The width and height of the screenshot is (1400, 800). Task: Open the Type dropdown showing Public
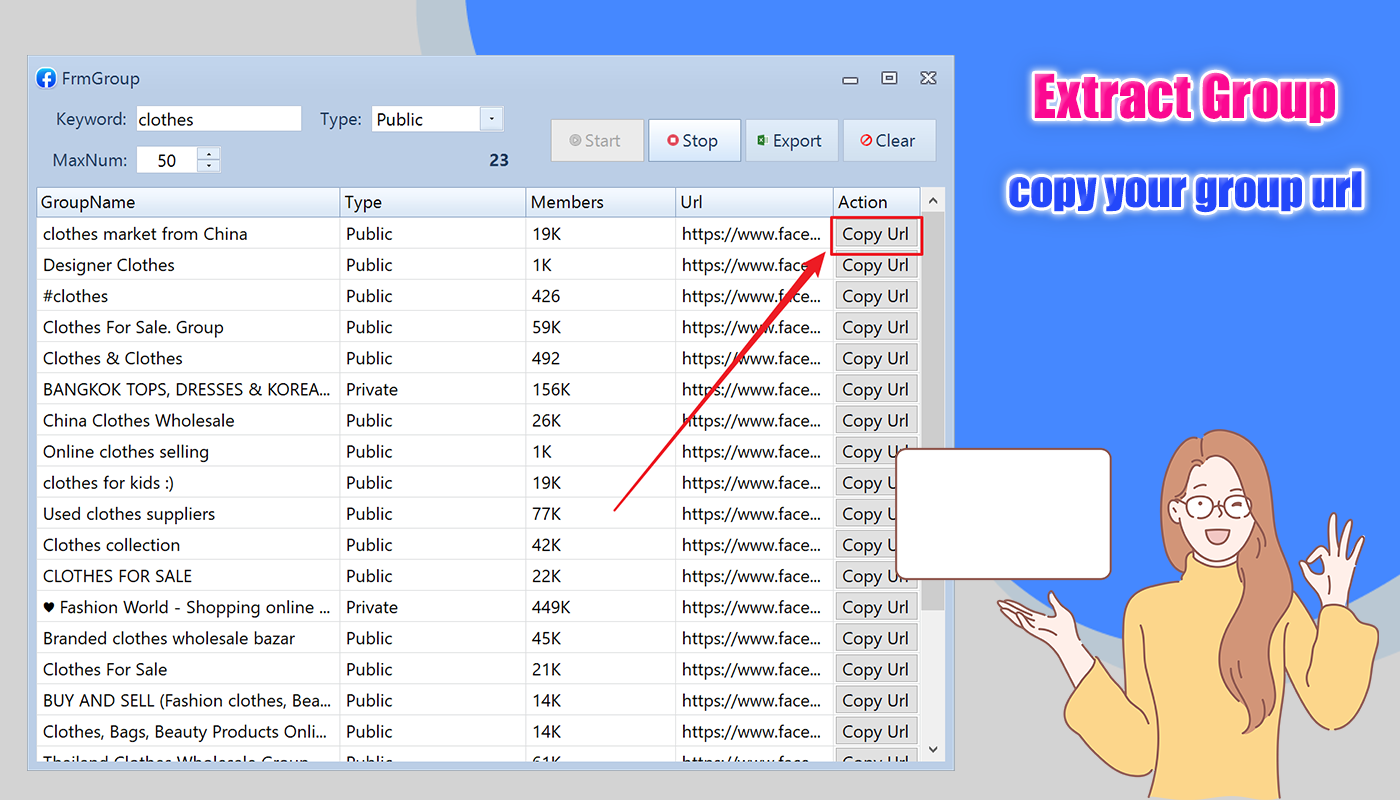[491, 118]
